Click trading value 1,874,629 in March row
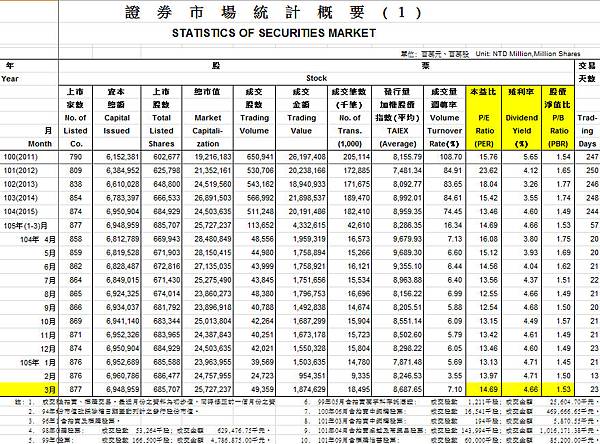Screen dimensions: 600x444 coord(309,390)
